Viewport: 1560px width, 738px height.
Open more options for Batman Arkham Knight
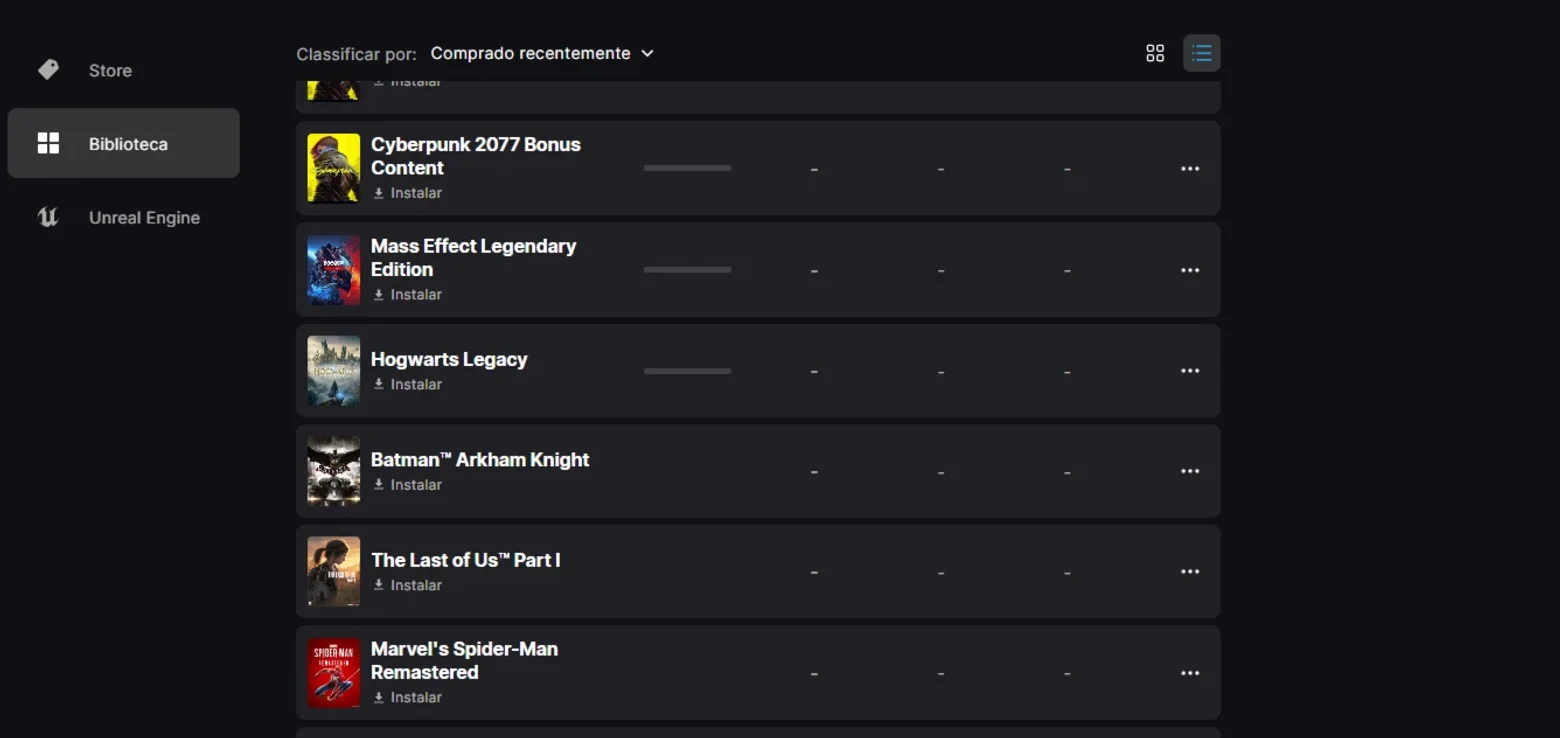[1190, 471]
